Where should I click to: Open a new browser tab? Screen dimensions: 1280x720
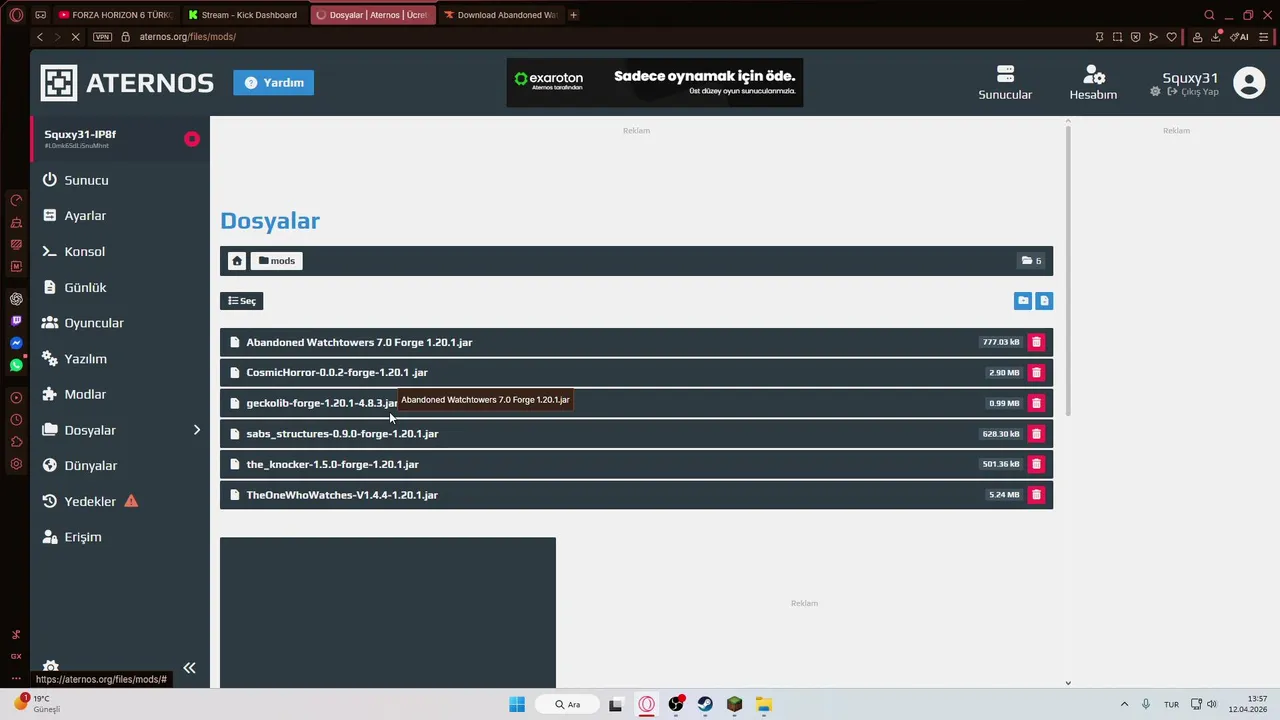pos(573,15)
